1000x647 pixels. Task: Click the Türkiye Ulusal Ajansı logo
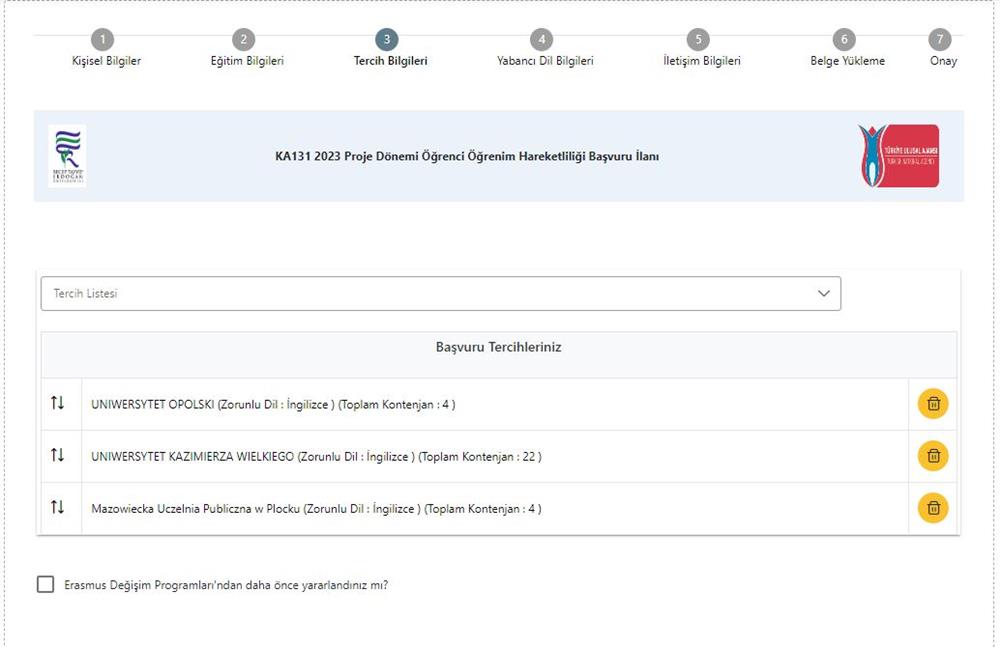[899, 156]
